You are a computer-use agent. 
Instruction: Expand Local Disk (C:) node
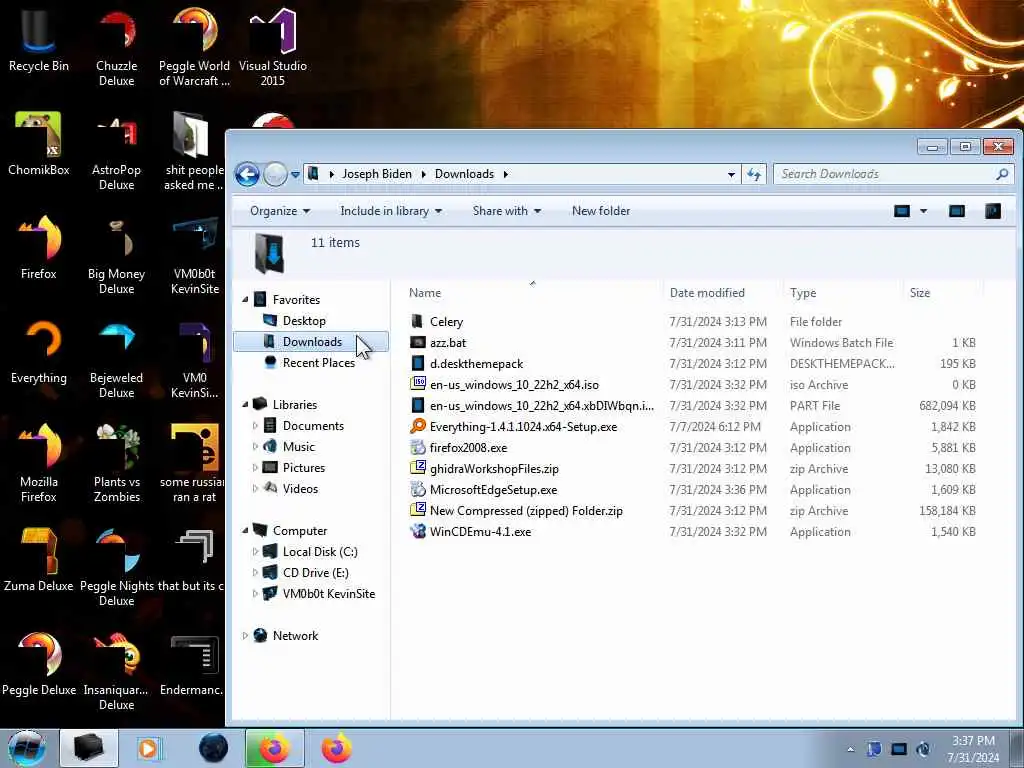tap(255, 552)
